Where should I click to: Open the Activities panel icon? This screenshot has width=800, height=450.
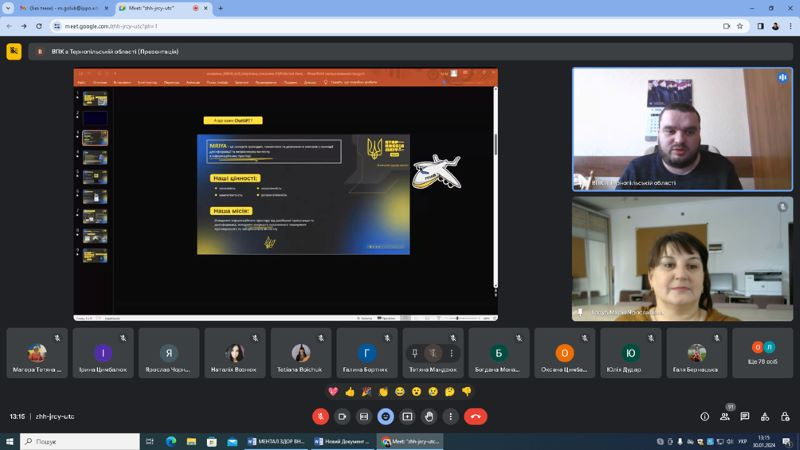[x=765, y=417]
